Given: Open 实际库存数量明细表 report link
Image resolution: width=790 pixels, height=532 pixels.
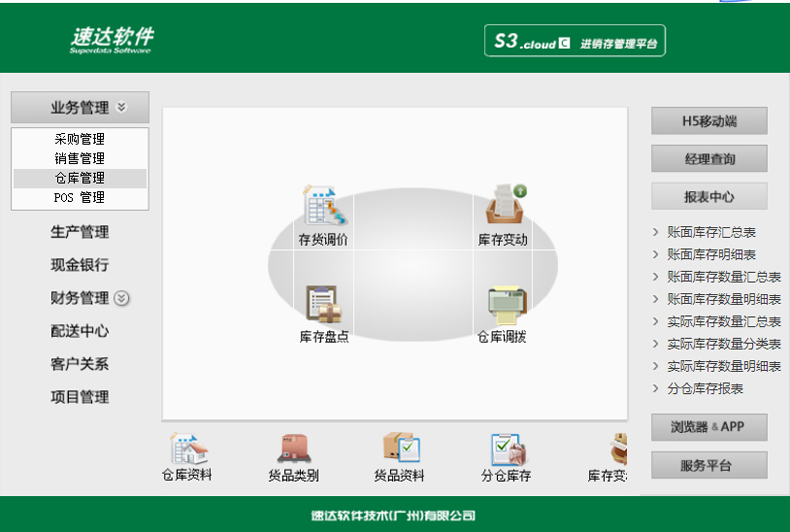Looking at the screenshot, I should [724, 366].
